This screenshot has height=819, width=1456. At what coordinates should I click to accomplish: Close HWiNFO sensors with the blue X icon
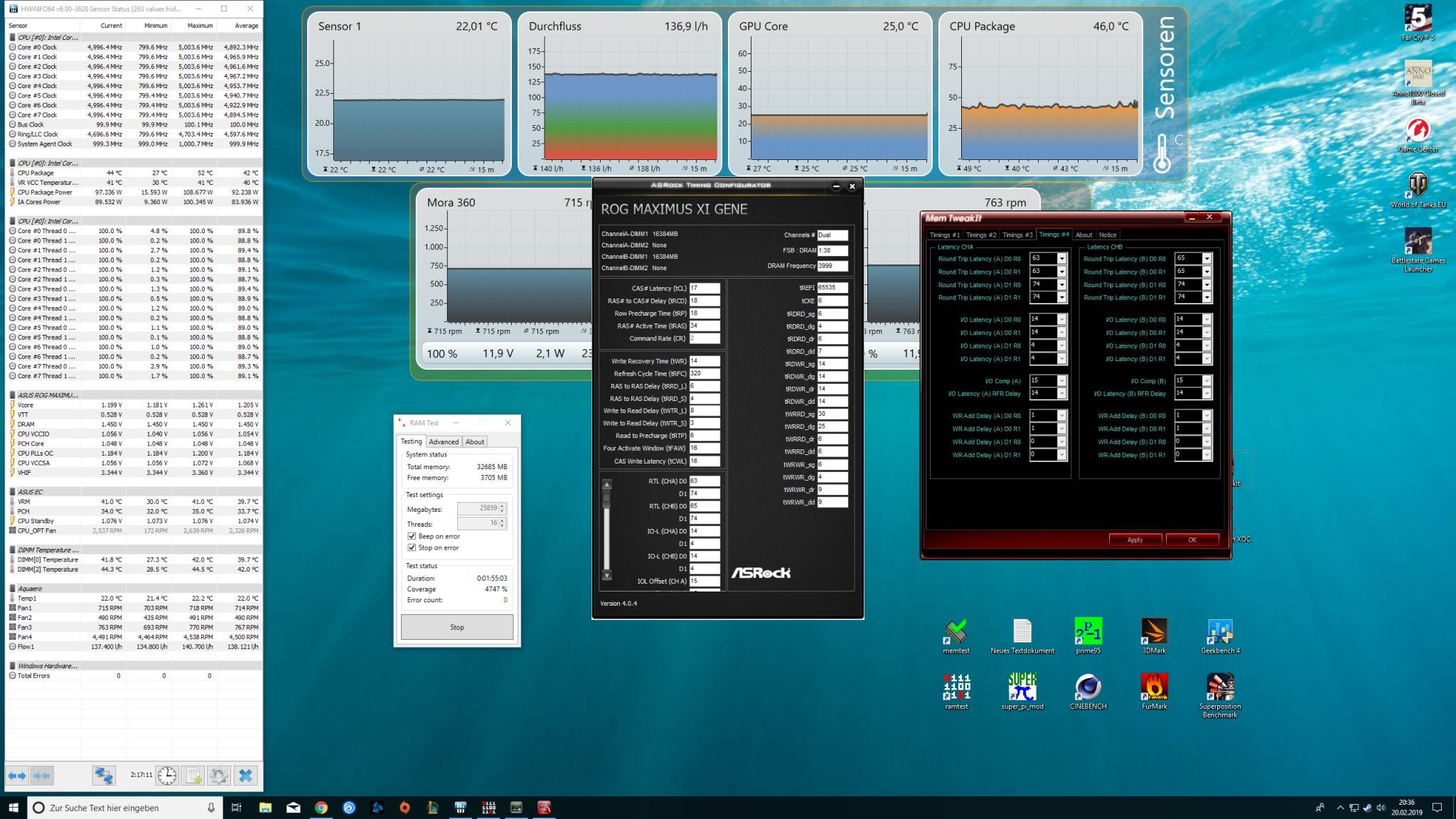click(246, 776)
